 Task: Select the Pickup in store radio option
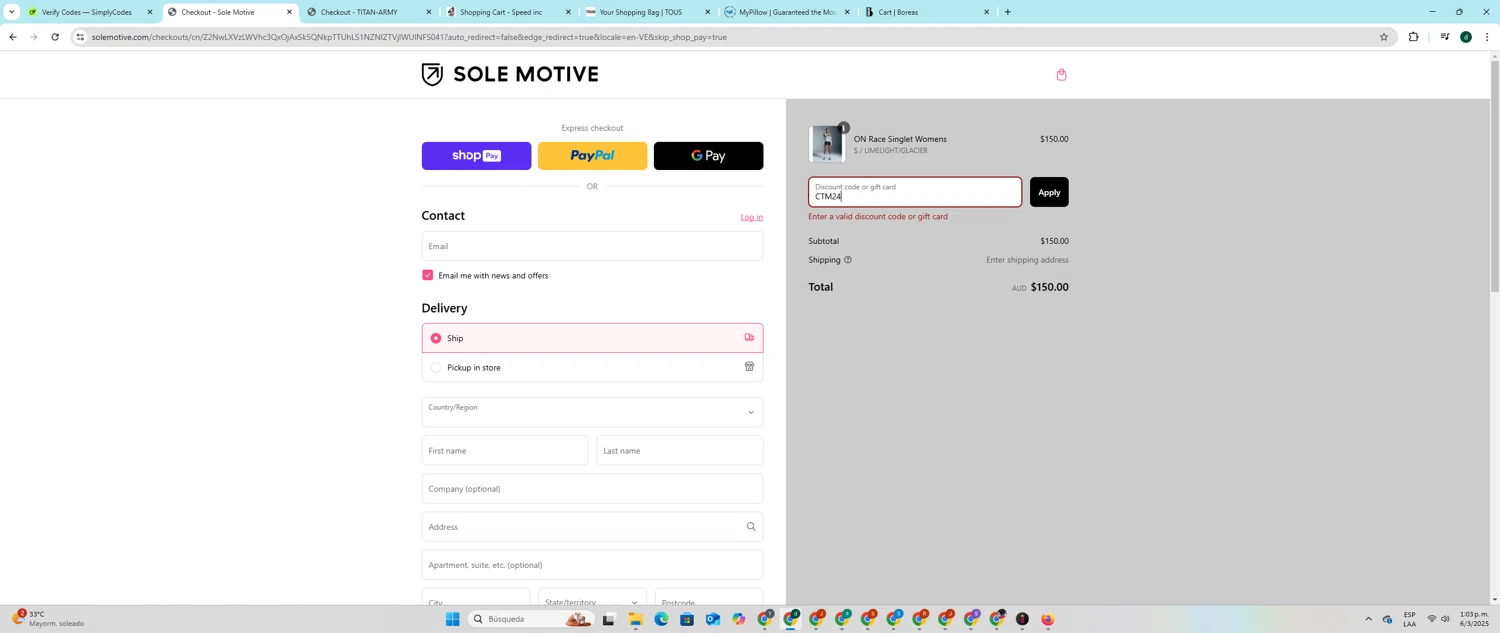436,367
